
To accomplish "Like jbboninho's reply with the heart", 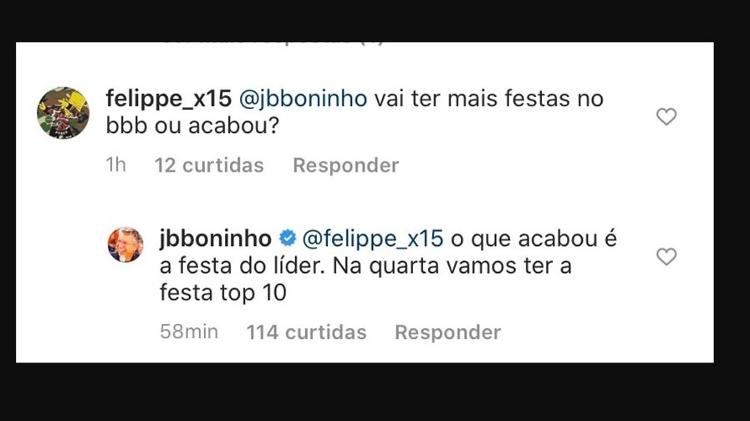I will [x=666, y=257].
